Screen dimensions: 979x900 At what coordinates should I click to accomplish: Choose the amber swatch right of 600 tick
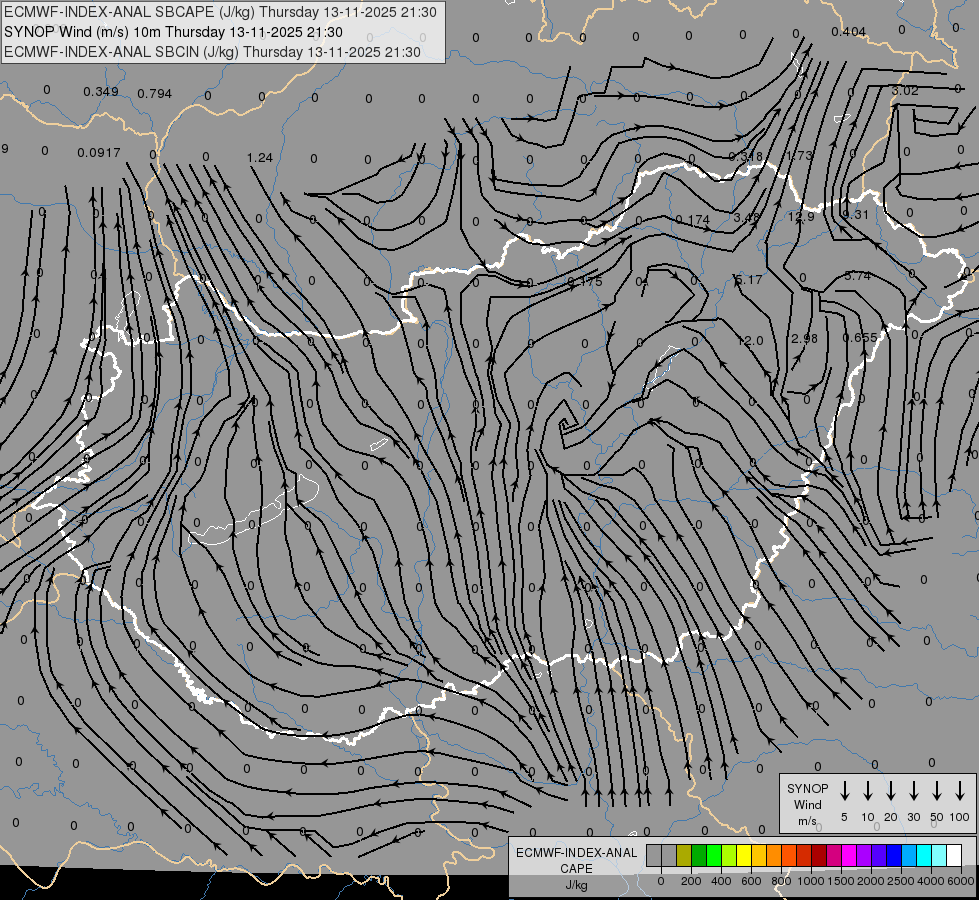(759, 855)
